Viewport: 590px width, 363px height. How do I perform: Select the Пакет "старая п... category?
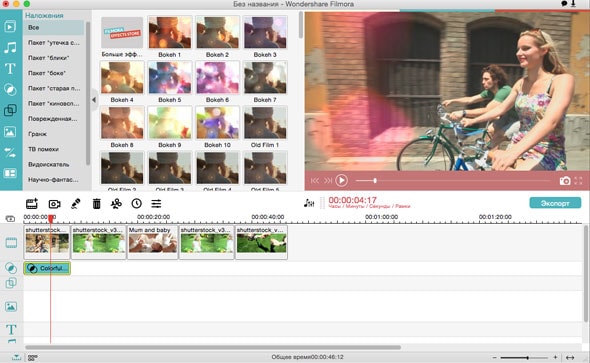pyautogui.click(x=53, y=88)
